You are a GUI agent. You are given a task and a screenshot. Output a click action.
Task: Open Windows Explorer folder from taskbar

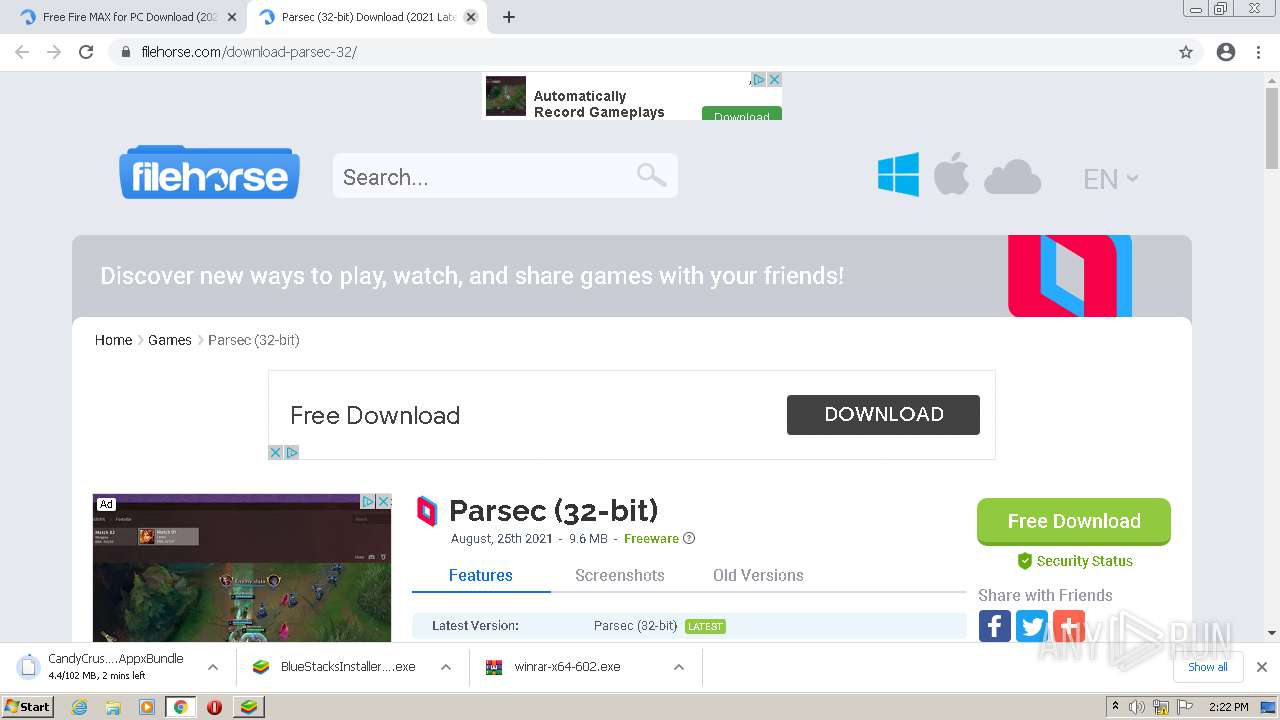coord(113,707)
